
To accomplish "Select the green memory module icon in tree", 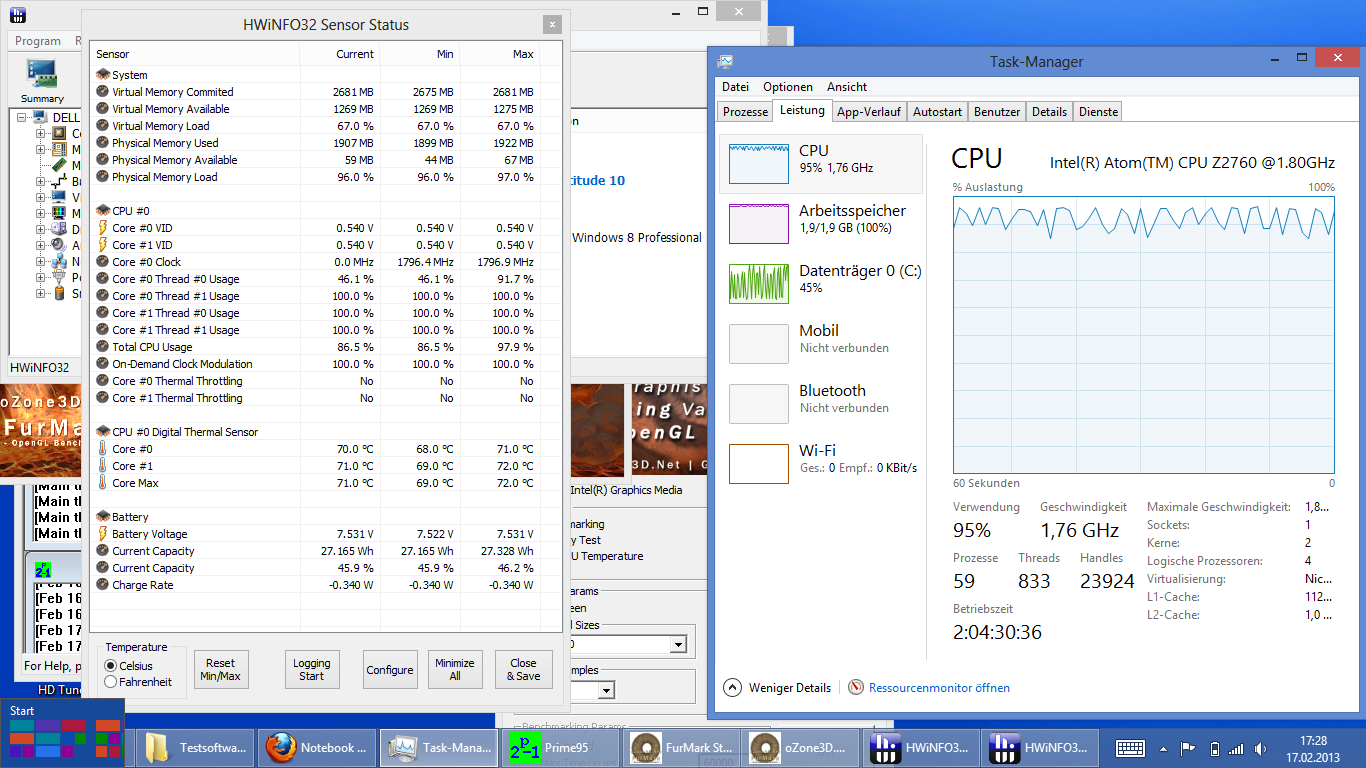I will point(59,165).
